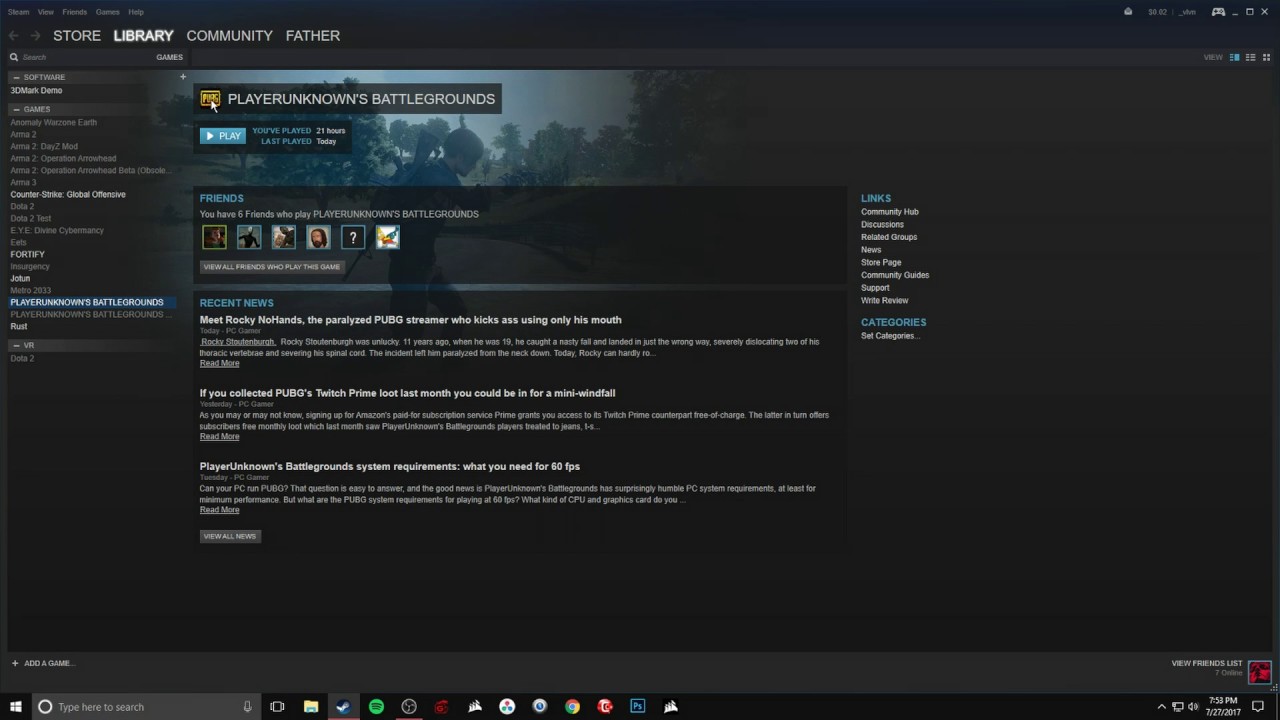Open the Rocky NoHands news headline
Viewport: 1280px width, 720px height.
(x=410, y=320)
